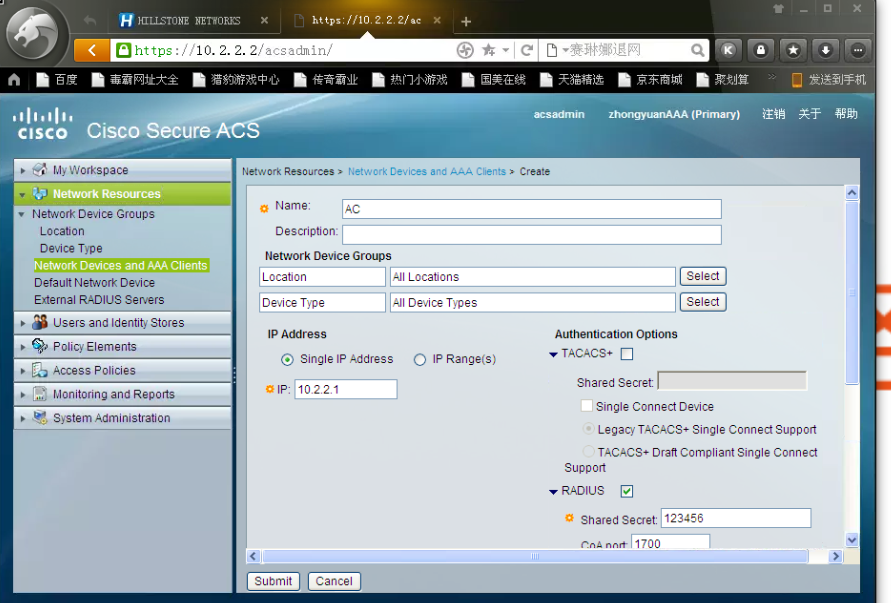Click the Description input field

(x=532, y=234)
